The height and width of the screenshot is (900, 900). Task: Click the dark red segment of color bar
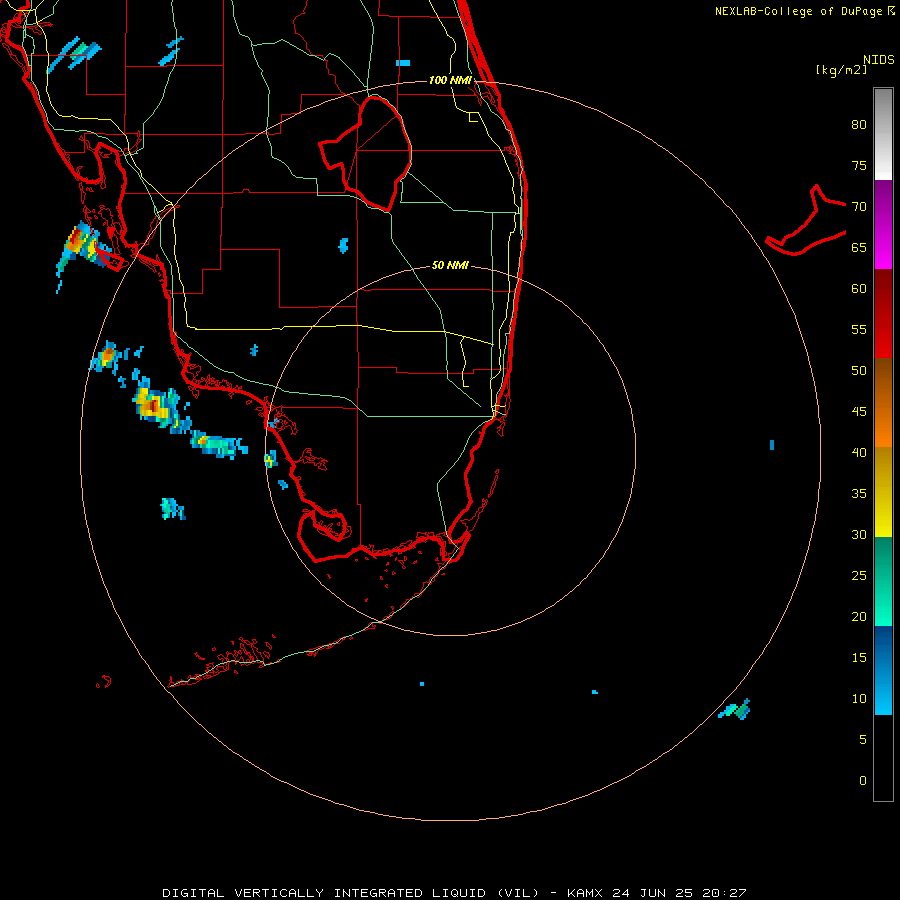[x=883, y=291]
